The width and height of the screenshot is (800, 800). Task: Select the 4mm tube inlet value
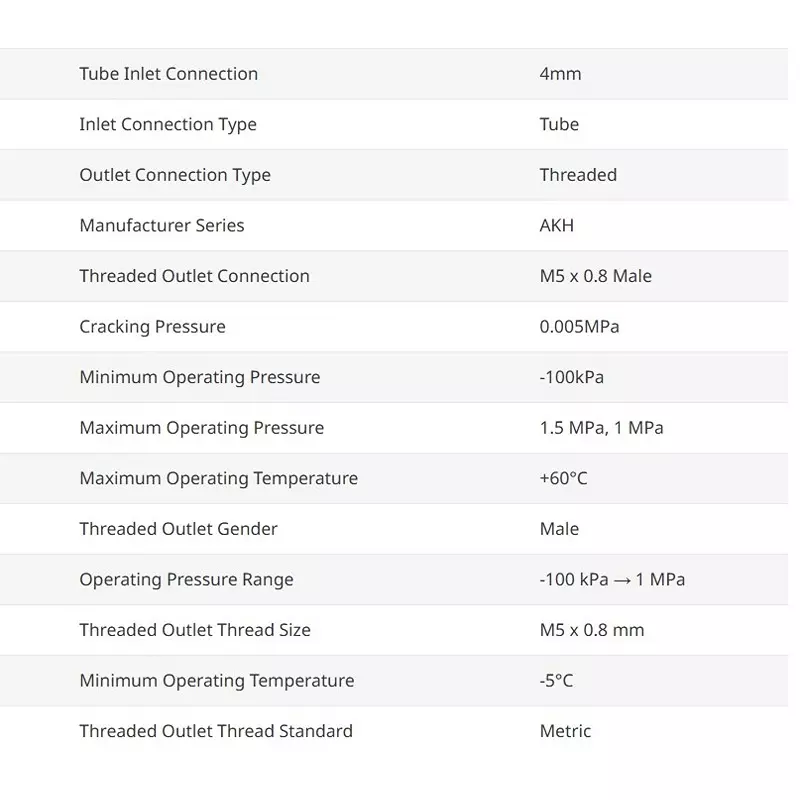tap(560, 74)
